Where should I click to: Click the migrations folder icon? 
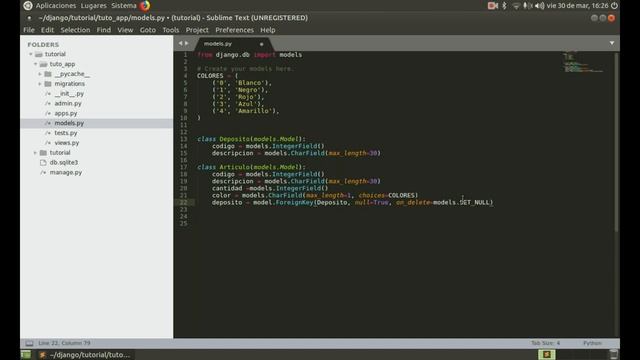[x=48, y=84]
